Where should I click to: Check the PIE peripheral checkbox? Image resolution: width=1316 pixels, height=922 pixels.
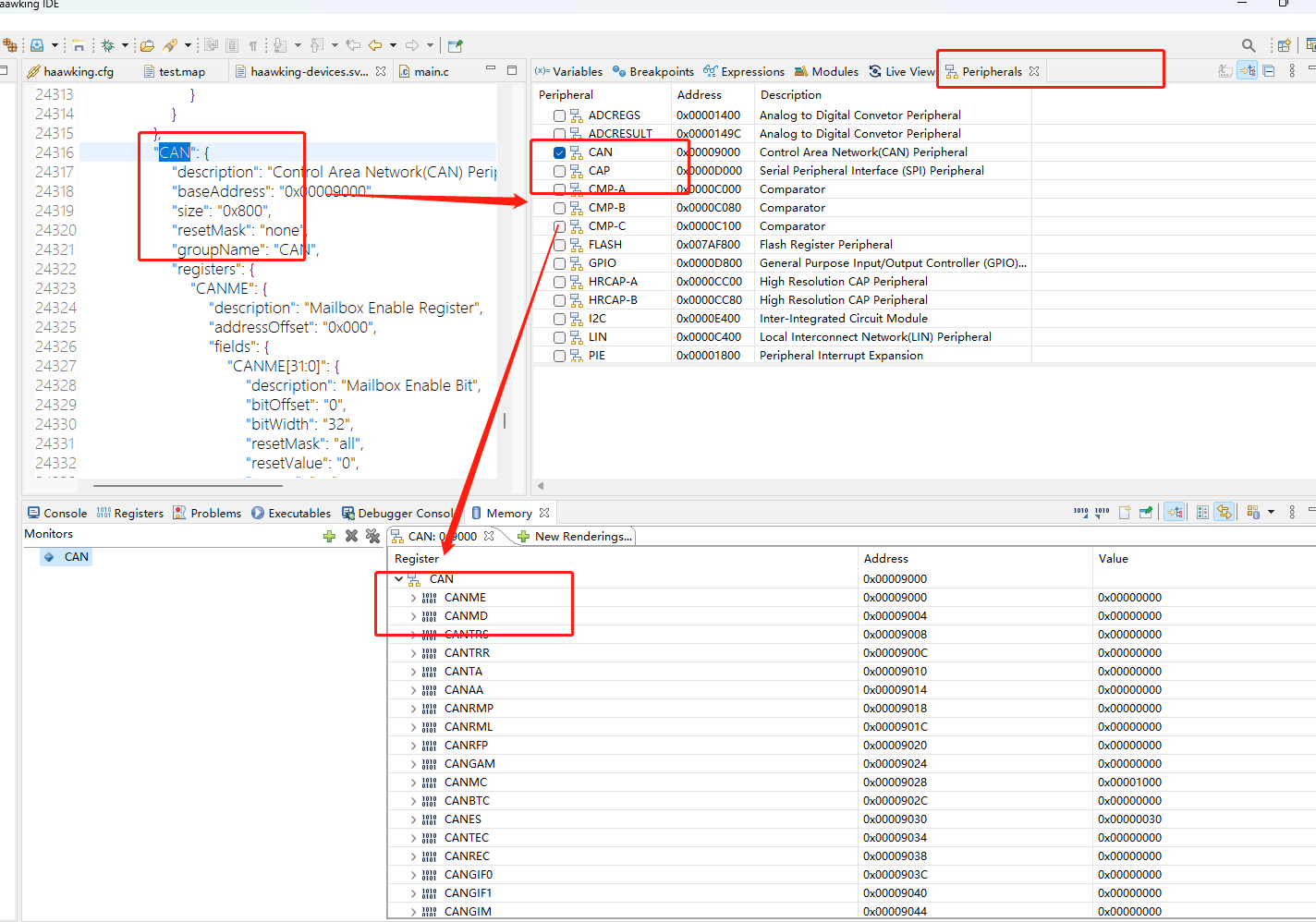[559, 356]
